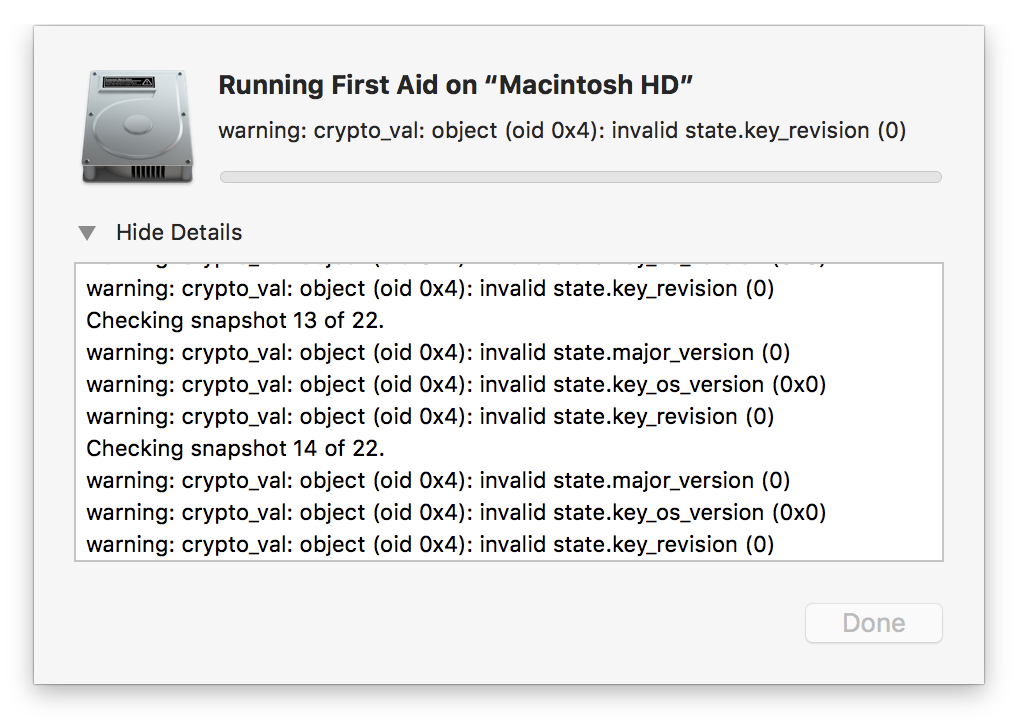Select the "Checking snapshot 14 of 22" log line
Screen dimensions: 1018x726
point(235,448)
